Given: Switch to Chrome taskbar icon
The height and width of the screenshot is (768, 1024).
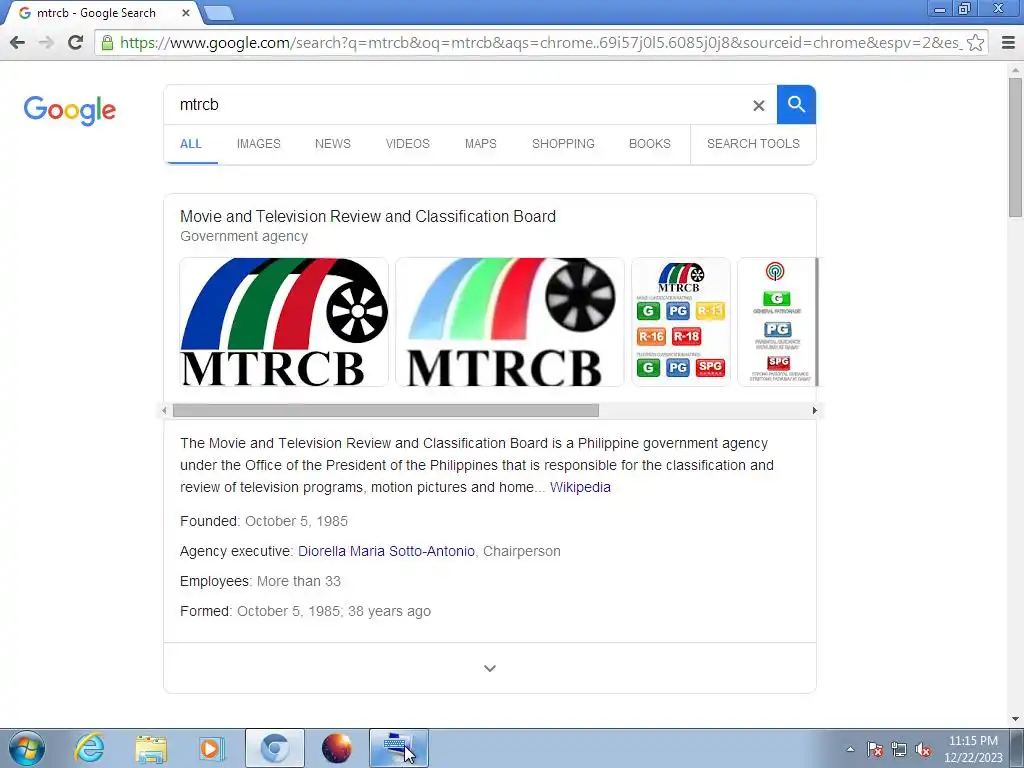Looking at the screenshot, I should click(275, 748).
